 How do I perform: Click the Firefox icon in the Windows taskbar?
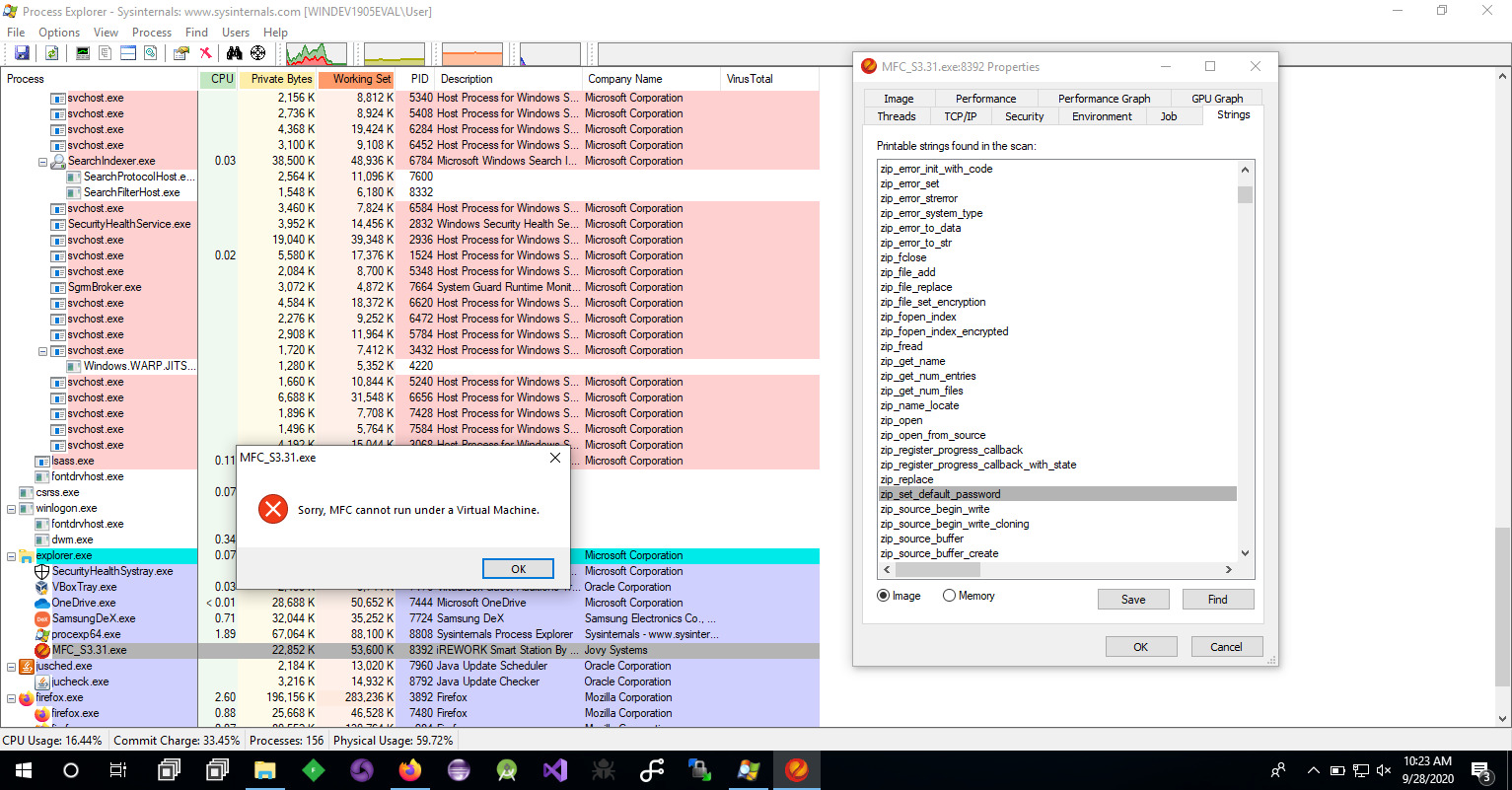(x=408, y=770)
